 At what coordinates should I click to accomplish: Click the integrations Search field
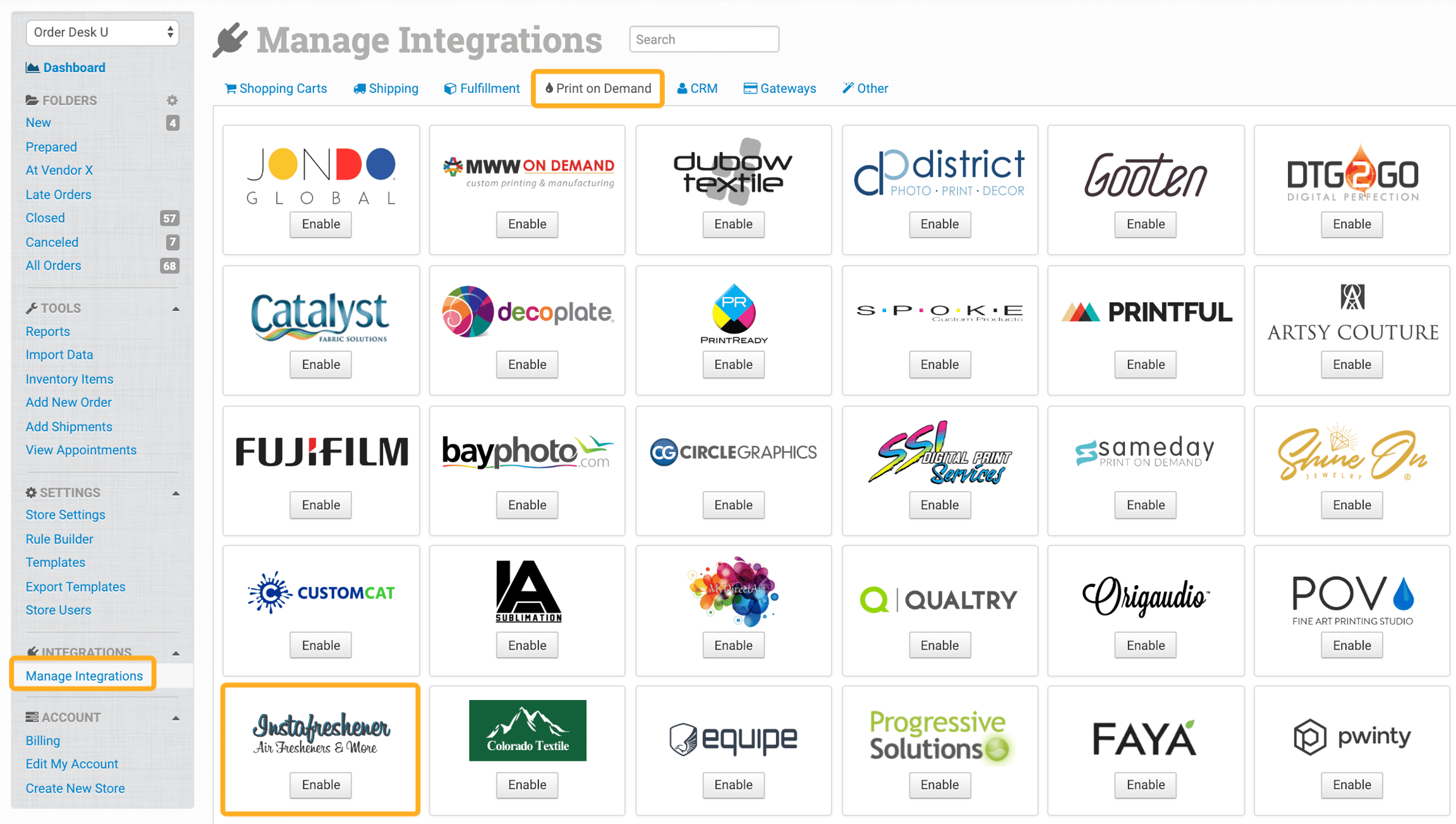(704, 39)
